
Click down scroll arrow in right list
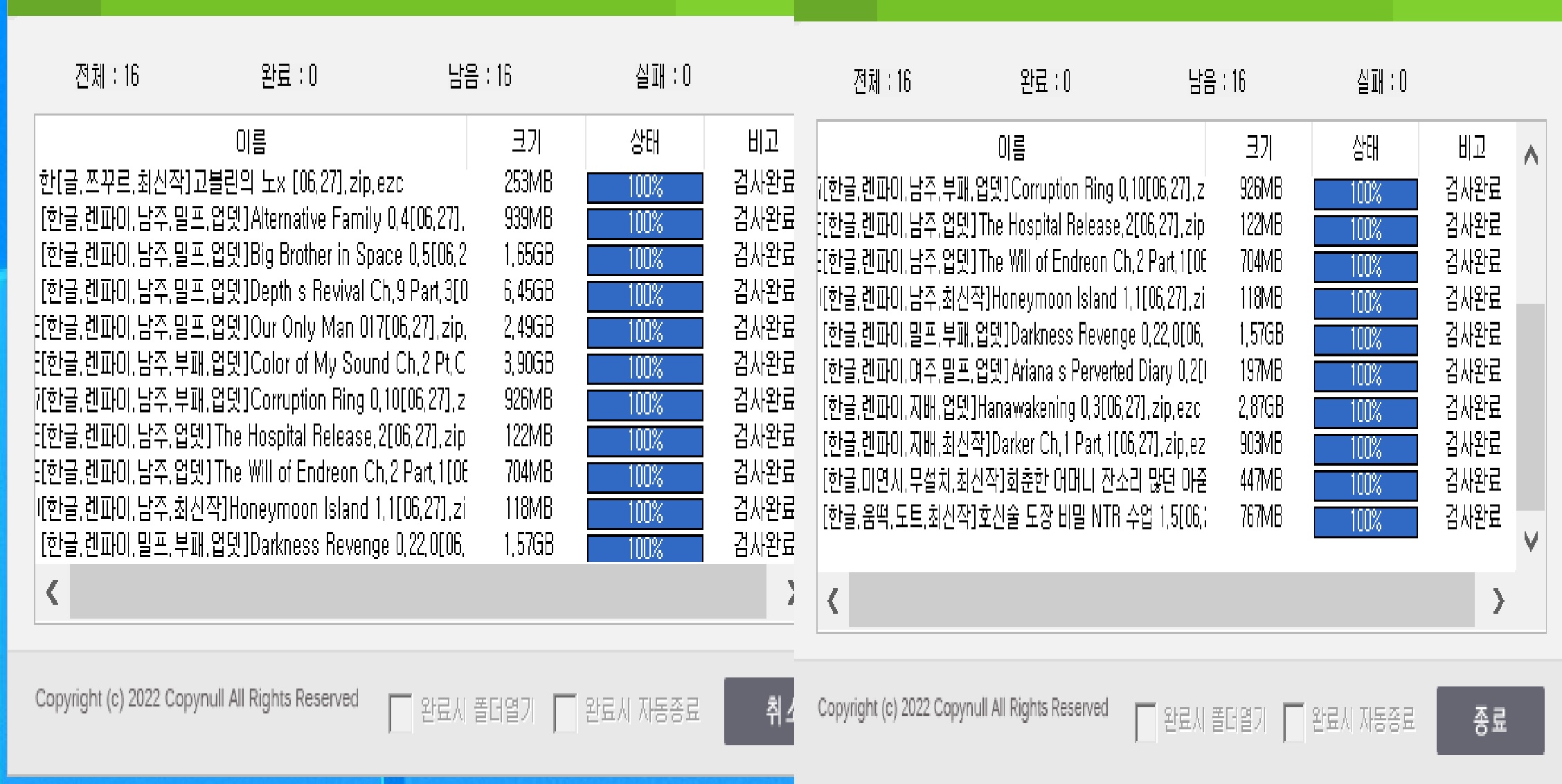(1531, 540)
